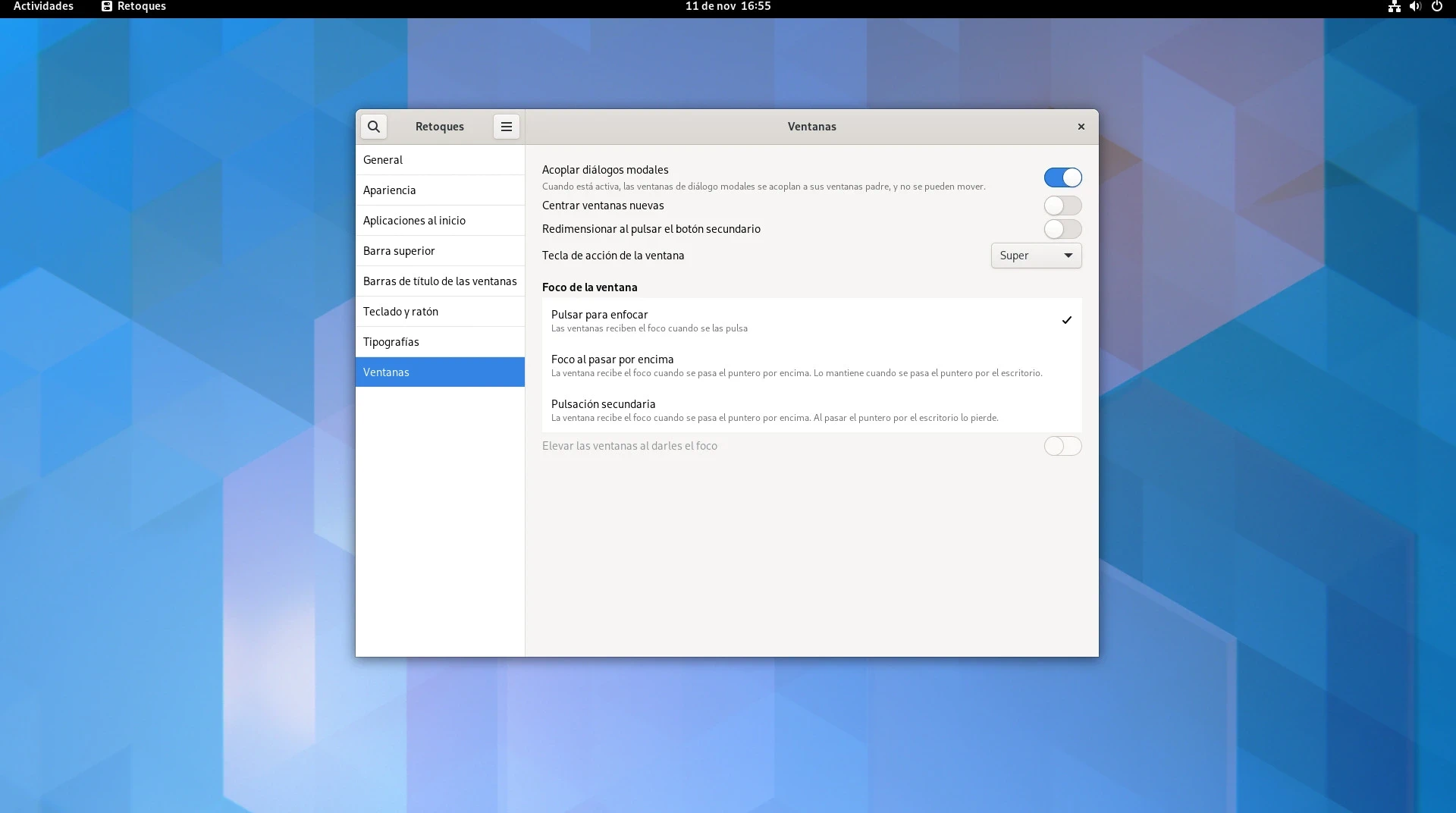1456x813 pixels.
Task: Select Pulsar para enfocar focus mode
Action: (x=811, y=320)
